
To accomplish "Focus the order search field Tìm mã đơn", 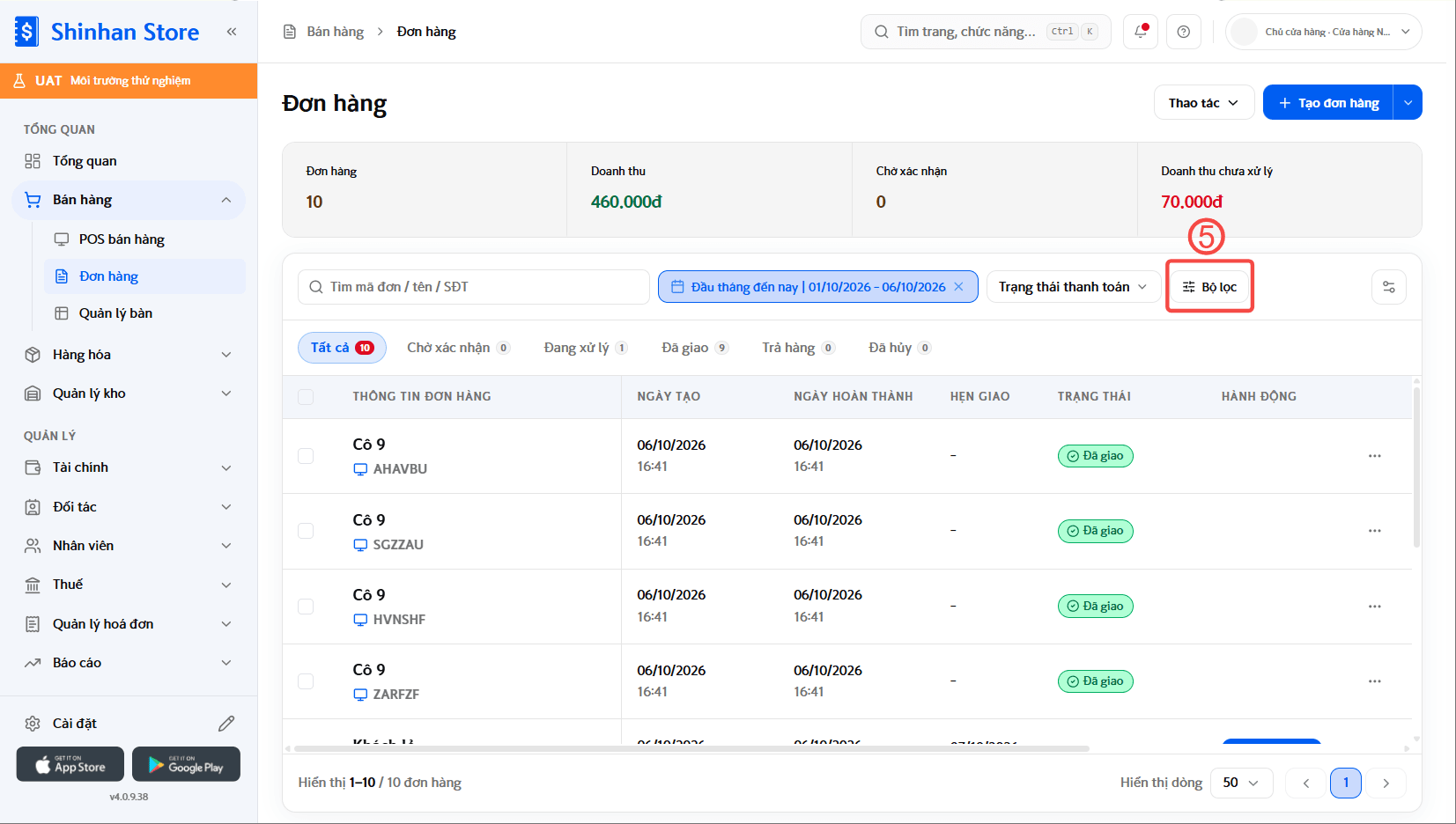I will click(x=474, y=287).
